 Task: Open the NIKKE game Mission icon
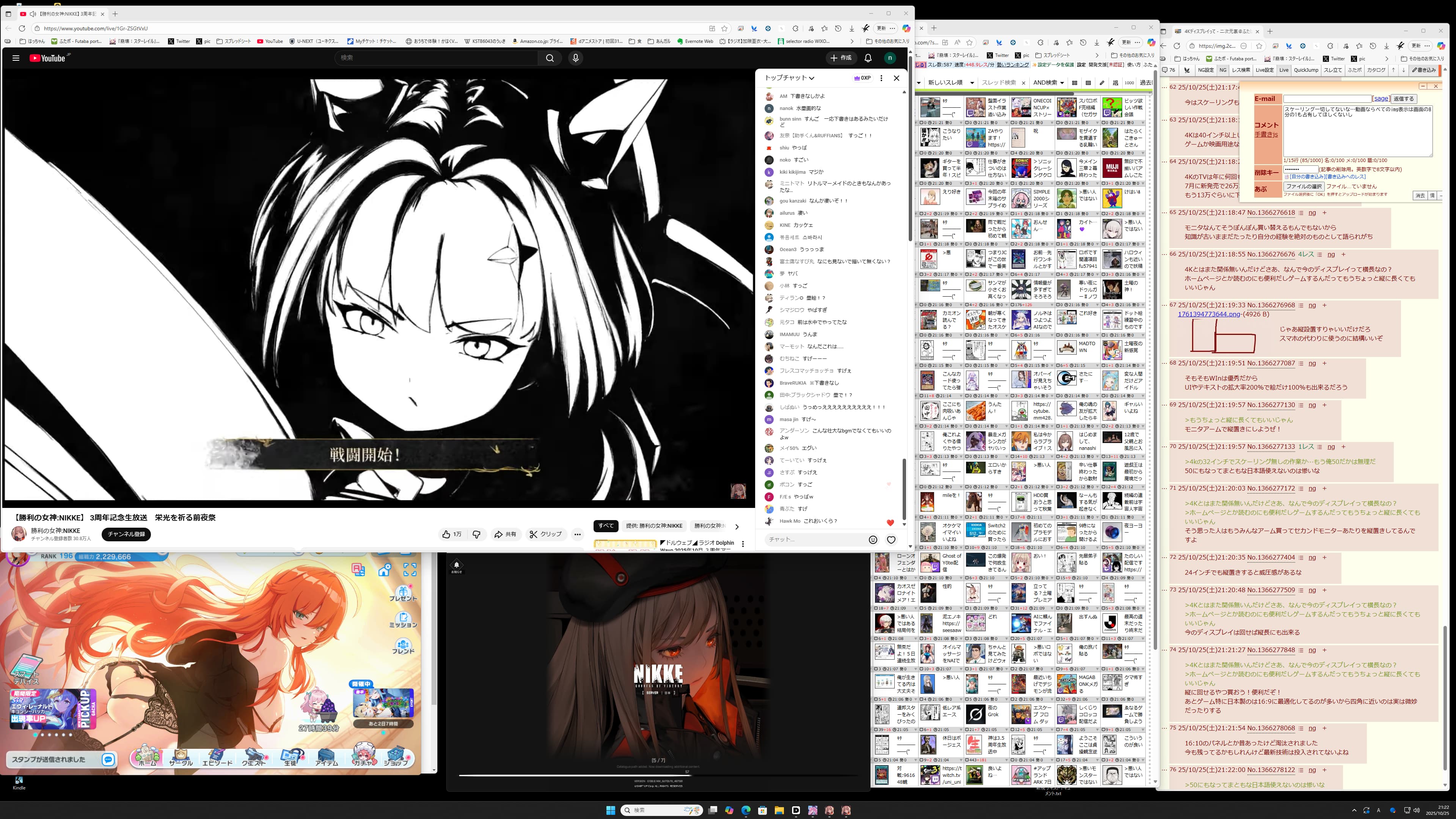pyautogui.click(x=403, y=619)
